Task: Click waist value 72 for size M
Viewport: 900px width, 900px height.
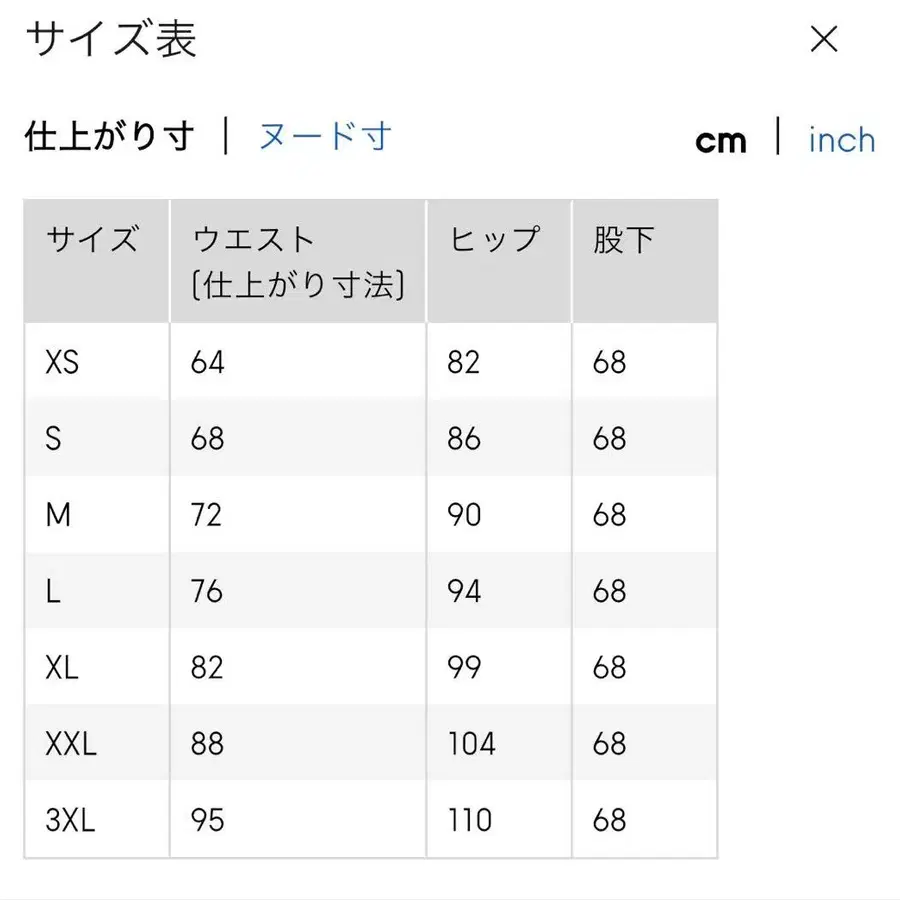Action: 206,514
